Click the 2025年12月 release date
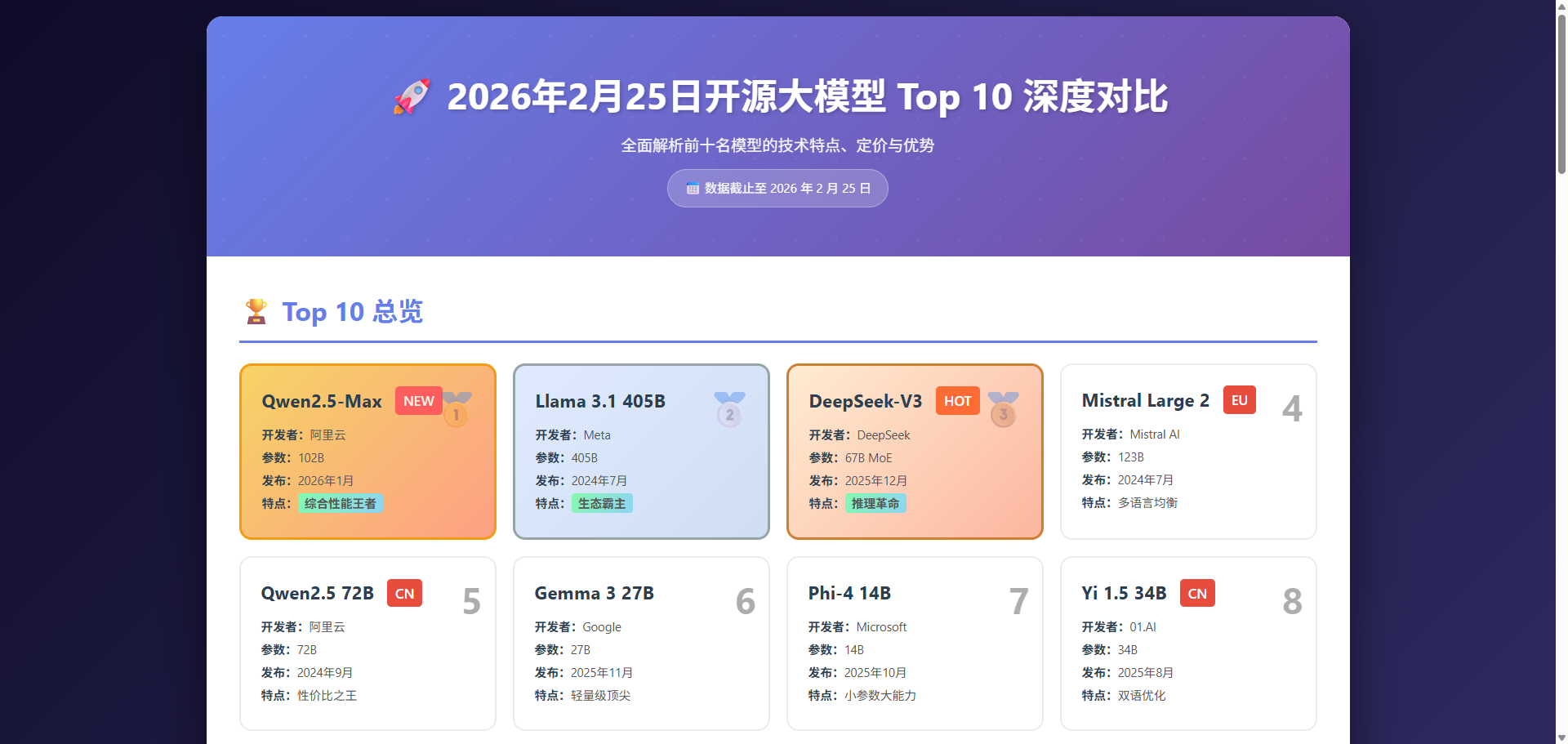Screen dimensions: 1568x744 [876, 481]
